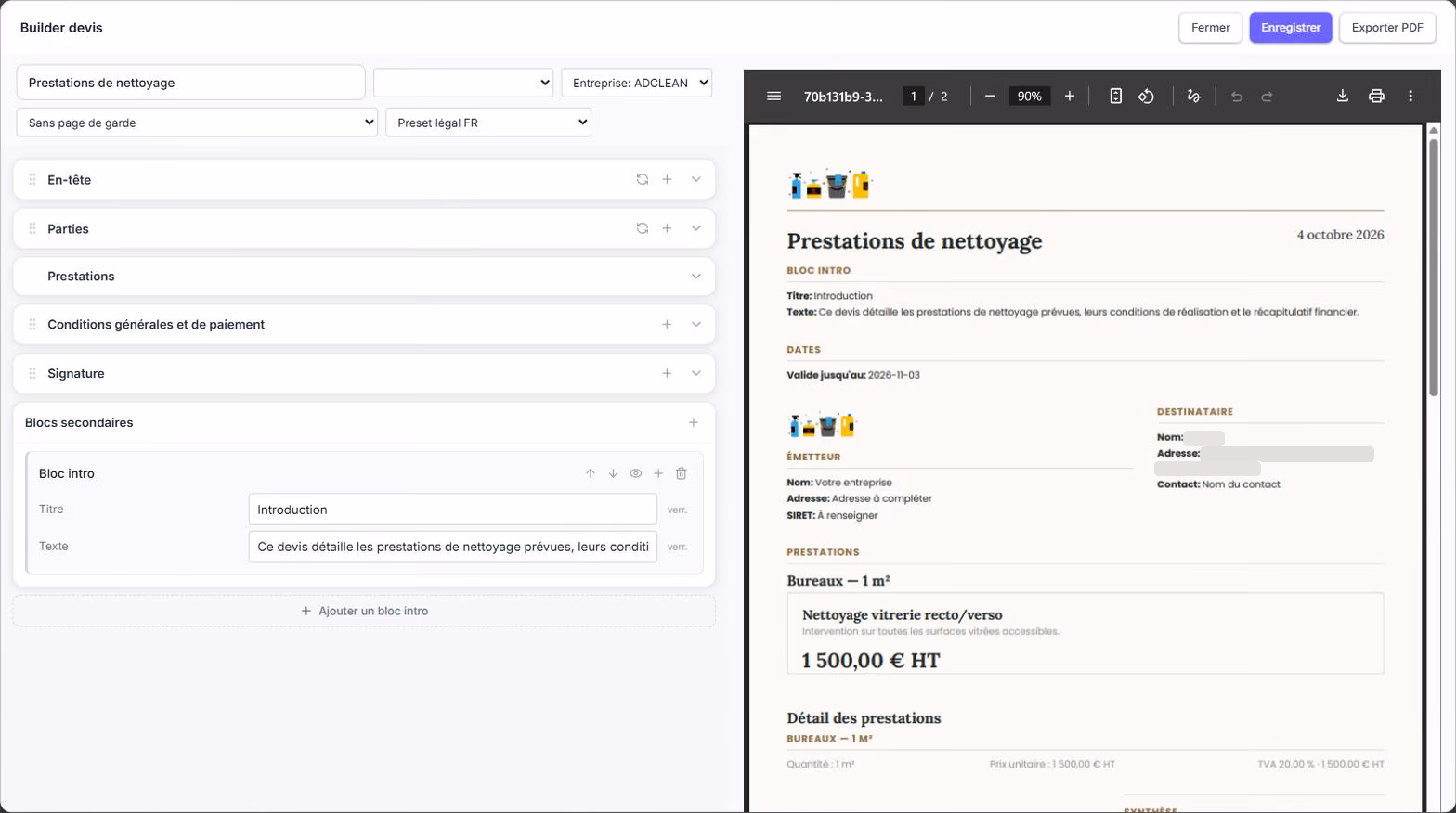This screenshot has height=813, width=1456.
Task: Download the PDF with the download icon
Action: pos(1342,96)
